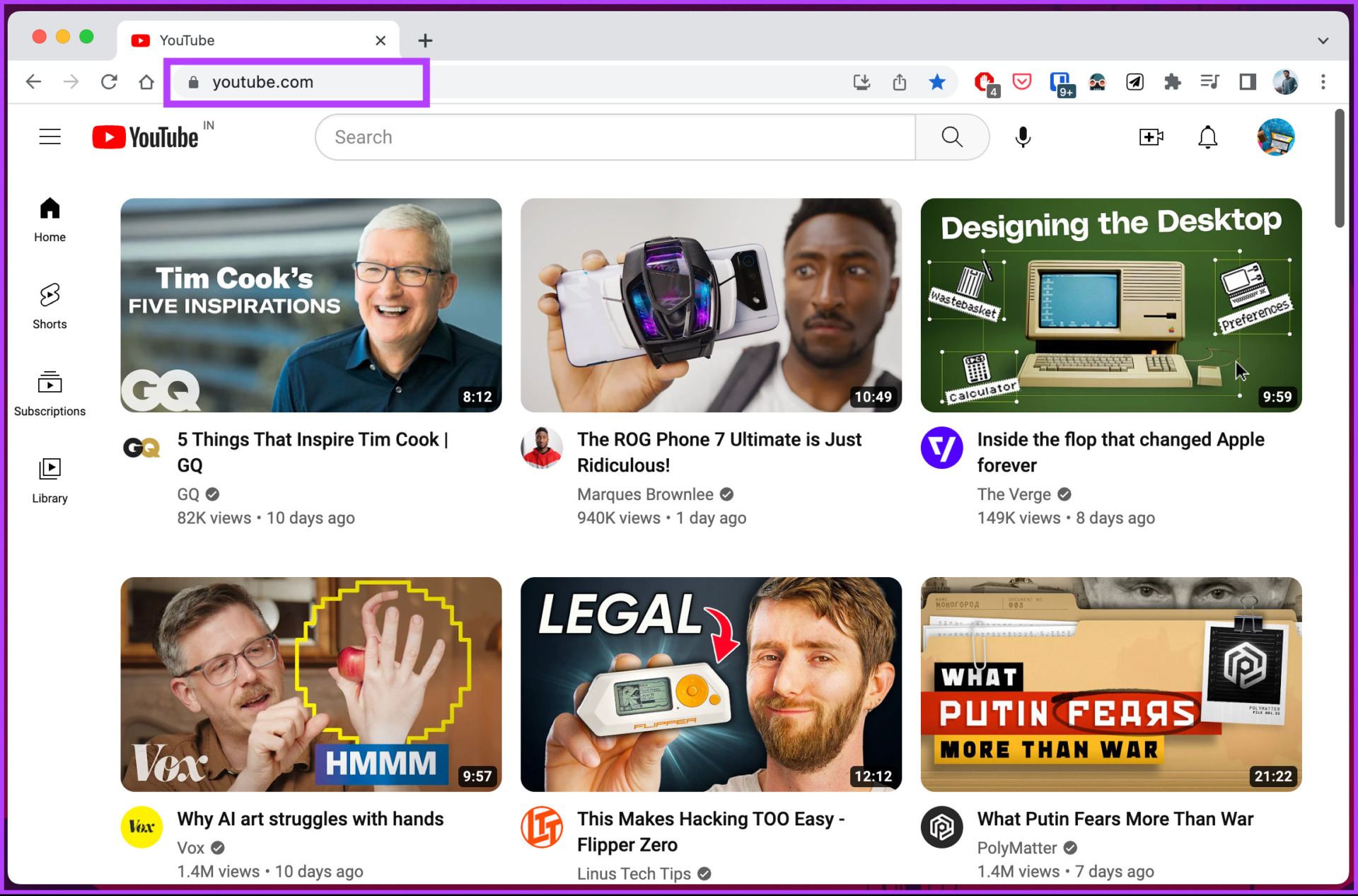
Task: Click the search magnifier button
Action: (x=952, y=137)
